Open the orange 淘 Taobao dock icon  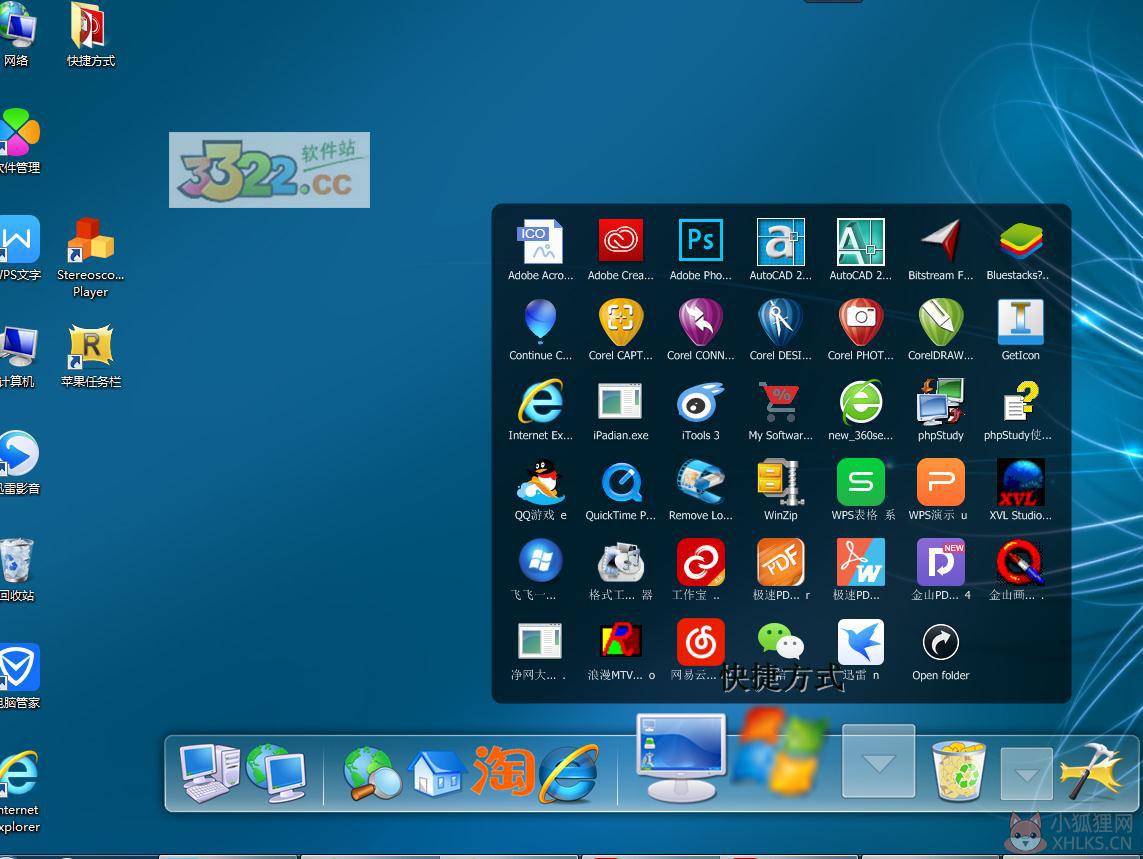(x=503, y=771)
